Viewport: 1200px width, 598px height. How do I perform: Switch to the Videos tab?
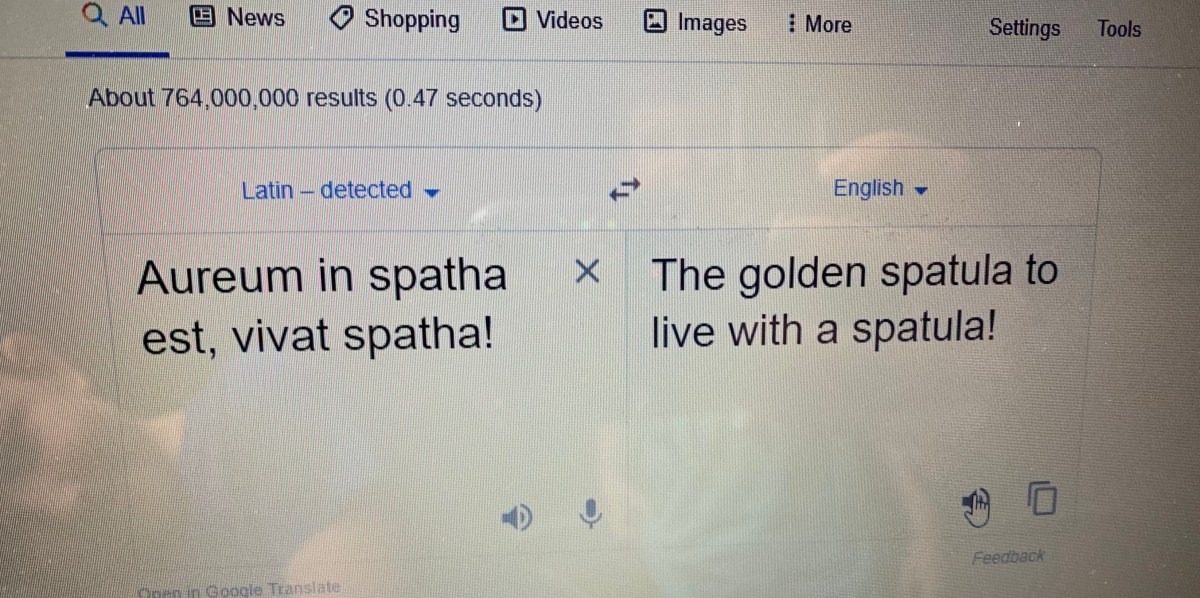(554, 21)
